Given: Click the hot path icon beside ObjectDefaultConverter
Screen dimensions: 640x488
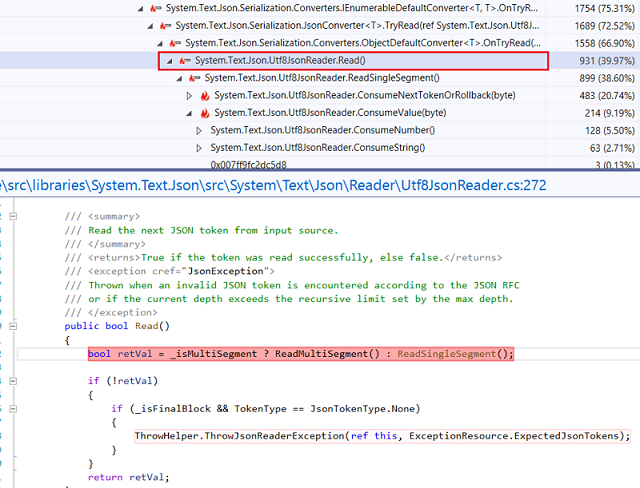Looking at the screenshot, I should 175,43.
